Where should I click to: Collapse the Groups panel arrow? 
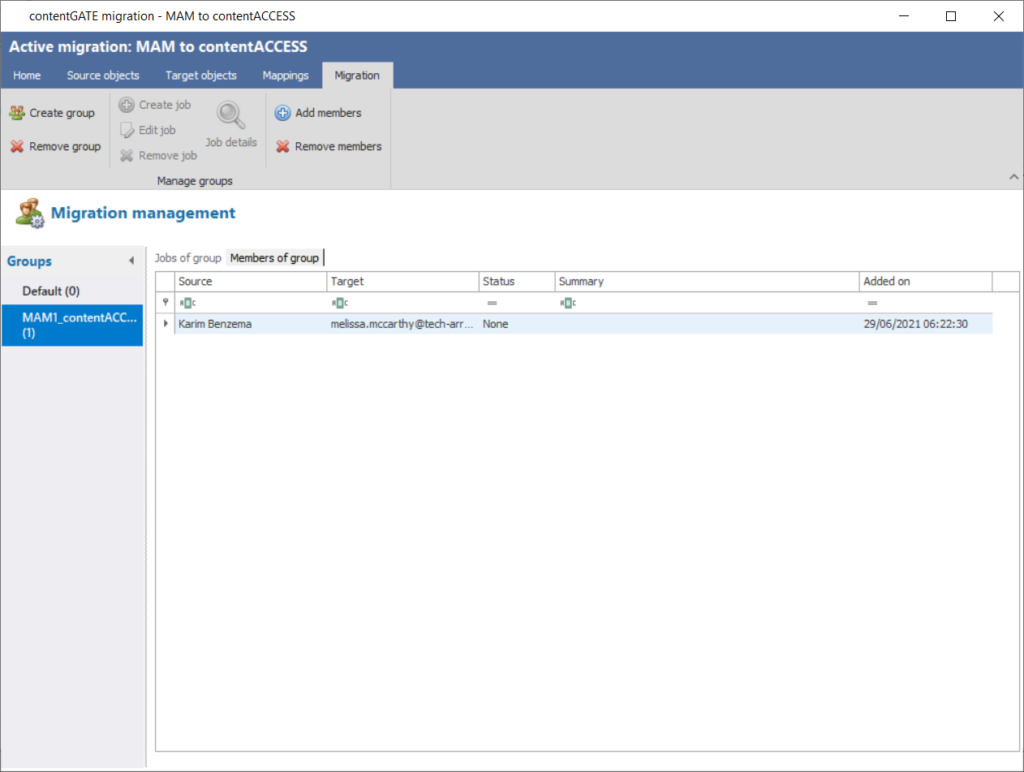point(131,262)
